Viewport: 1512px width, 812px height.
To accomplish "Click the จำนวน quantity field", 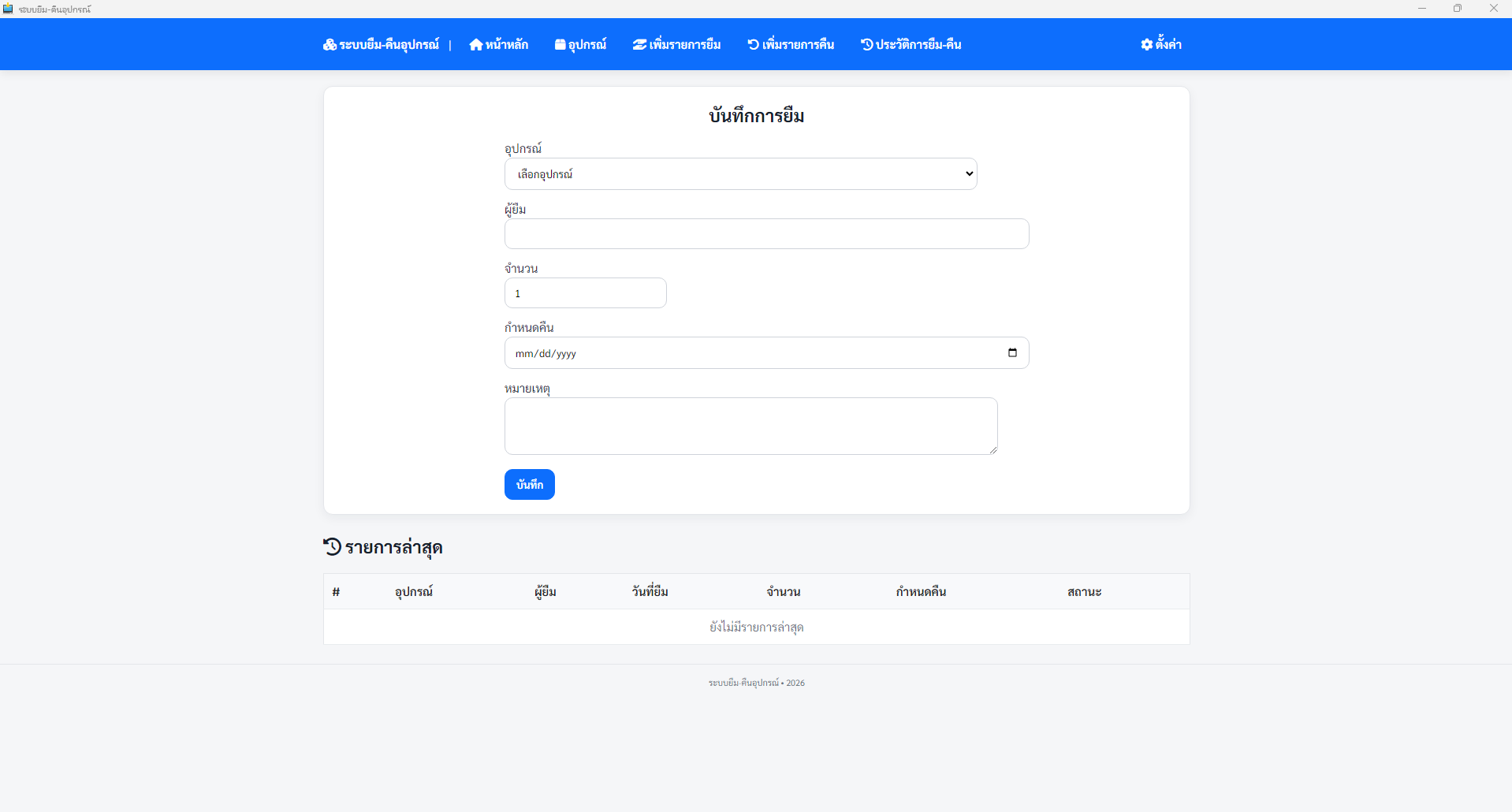I will tap(585, 293).
